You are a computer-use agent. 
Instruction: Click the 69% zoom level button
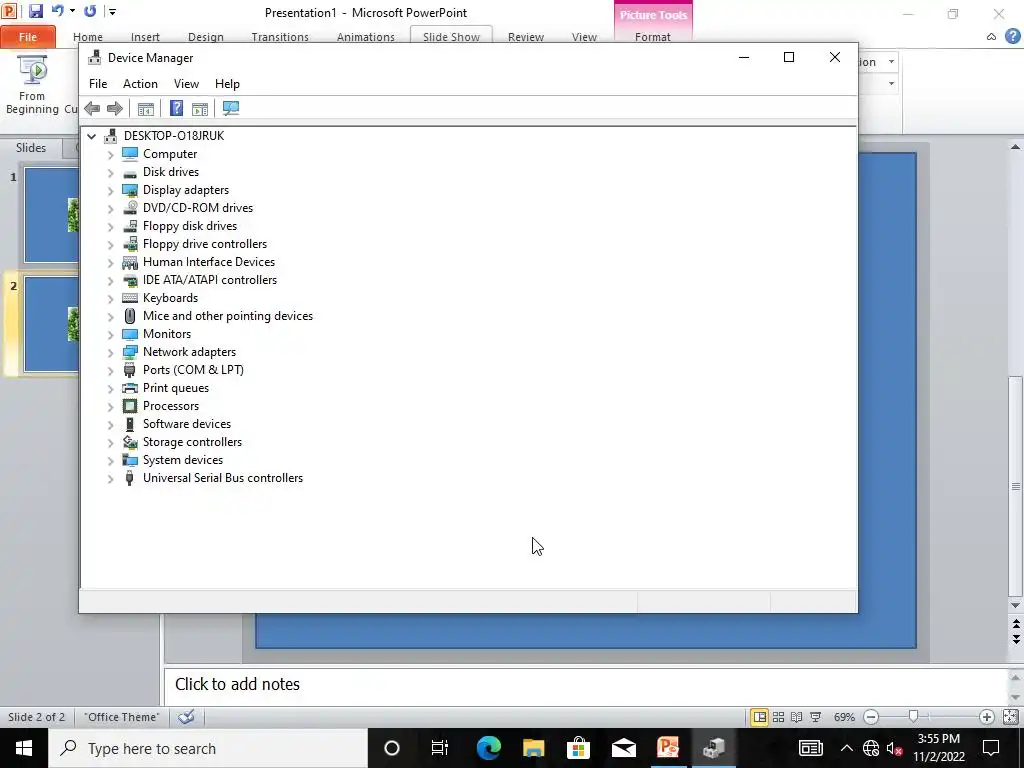click(844, 717)
